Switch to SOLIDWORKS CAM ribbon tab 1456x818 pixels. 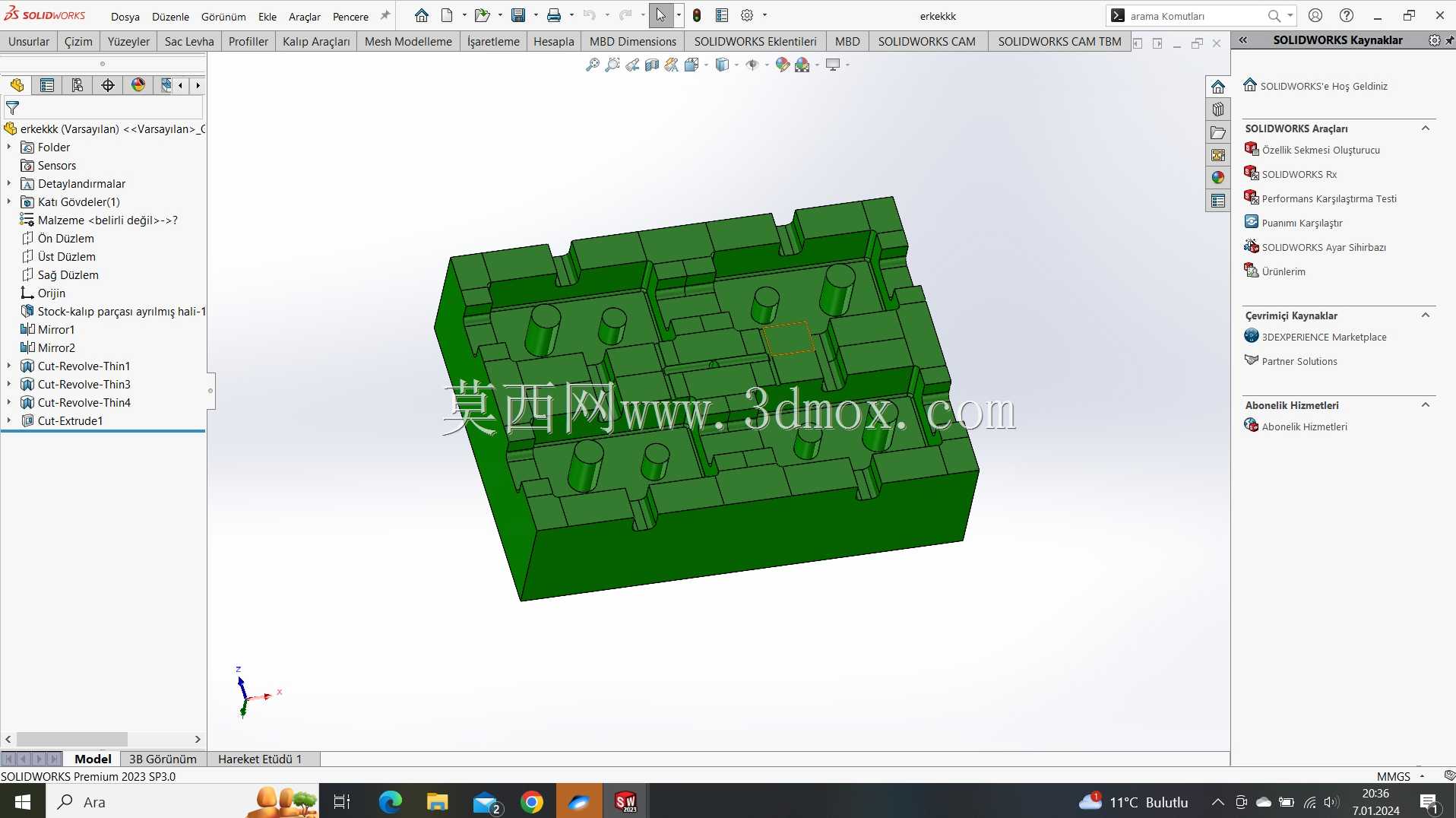tap(926, 41)
